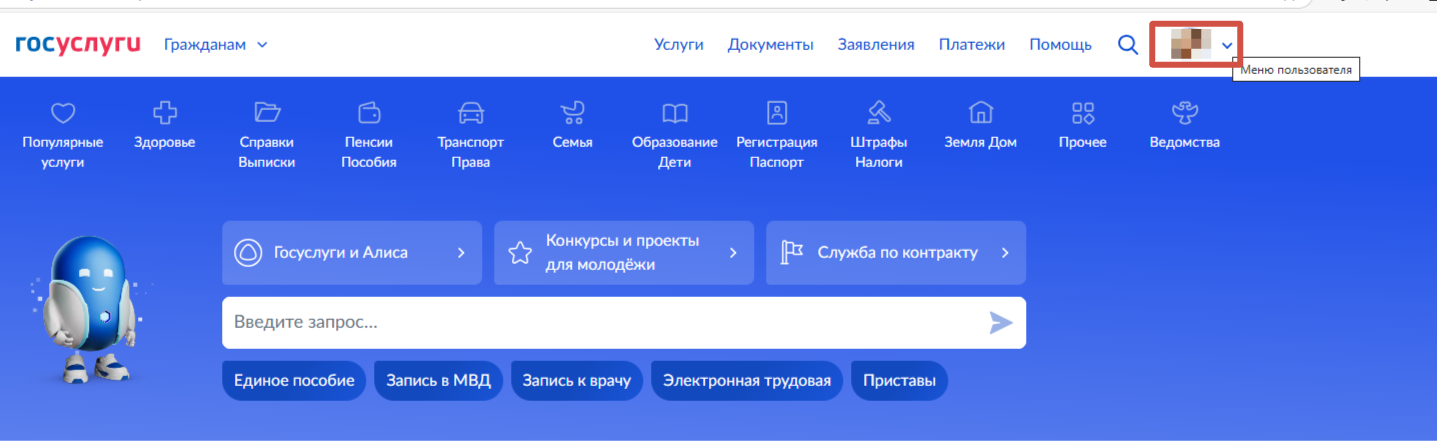This screenshot has width=1437, height=441.
Task: Open the Услуги menu item
Action: point(679,45)
